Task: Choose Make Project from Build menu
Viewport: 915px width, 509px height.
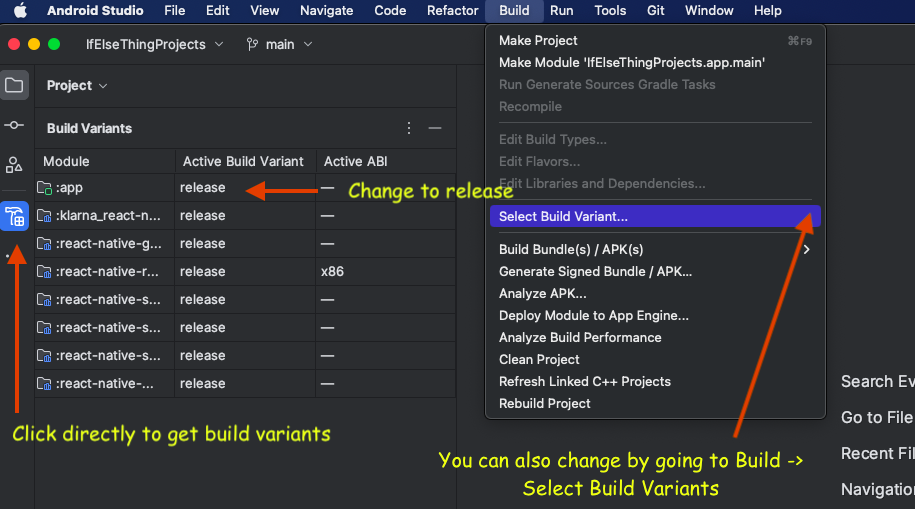Action: [x=655, y=41]
